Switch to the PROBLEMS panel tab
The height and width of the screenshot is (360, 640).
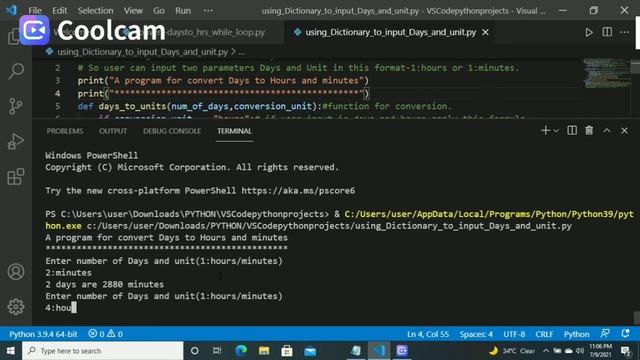tap(65, 131)
